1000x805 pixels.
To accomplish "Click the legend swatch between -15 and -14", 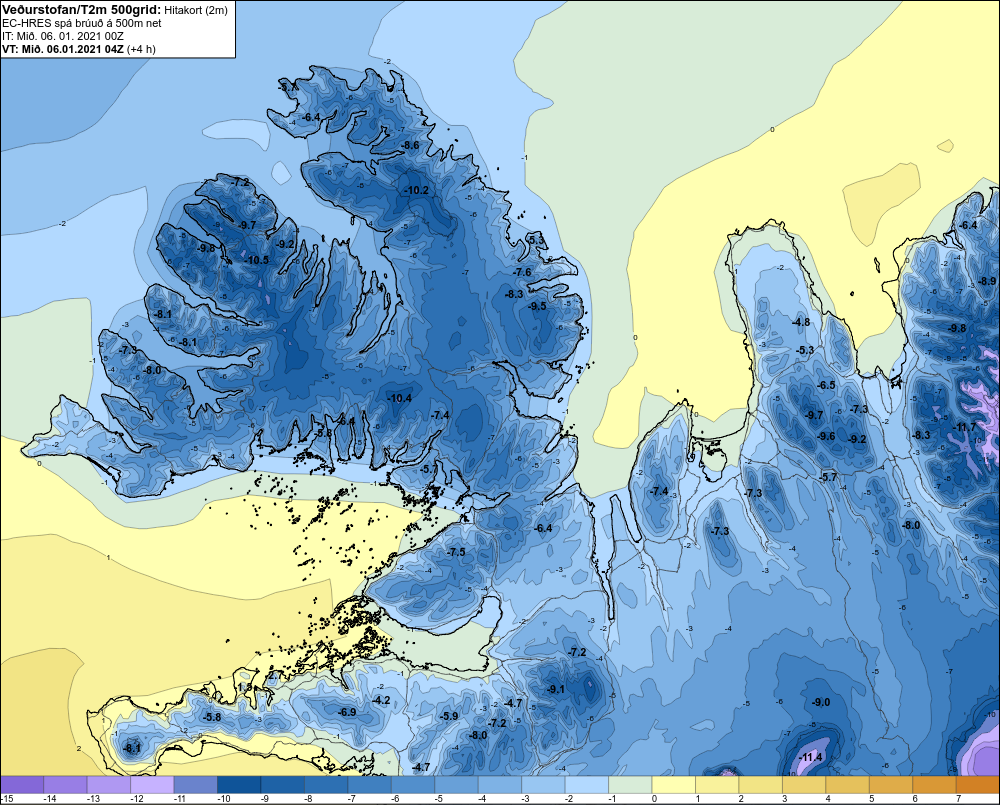I will pos(22,785).
